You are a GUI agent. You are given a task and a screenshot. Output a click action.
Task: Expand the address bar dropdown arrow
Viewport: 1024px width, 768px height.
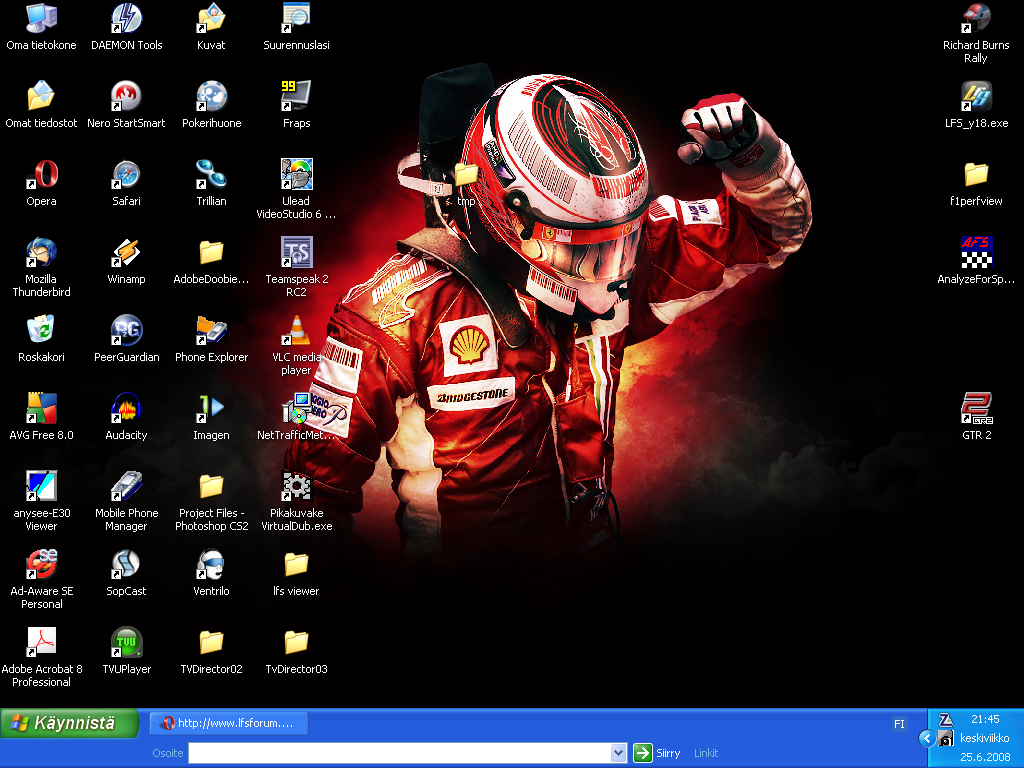(618, 753)
